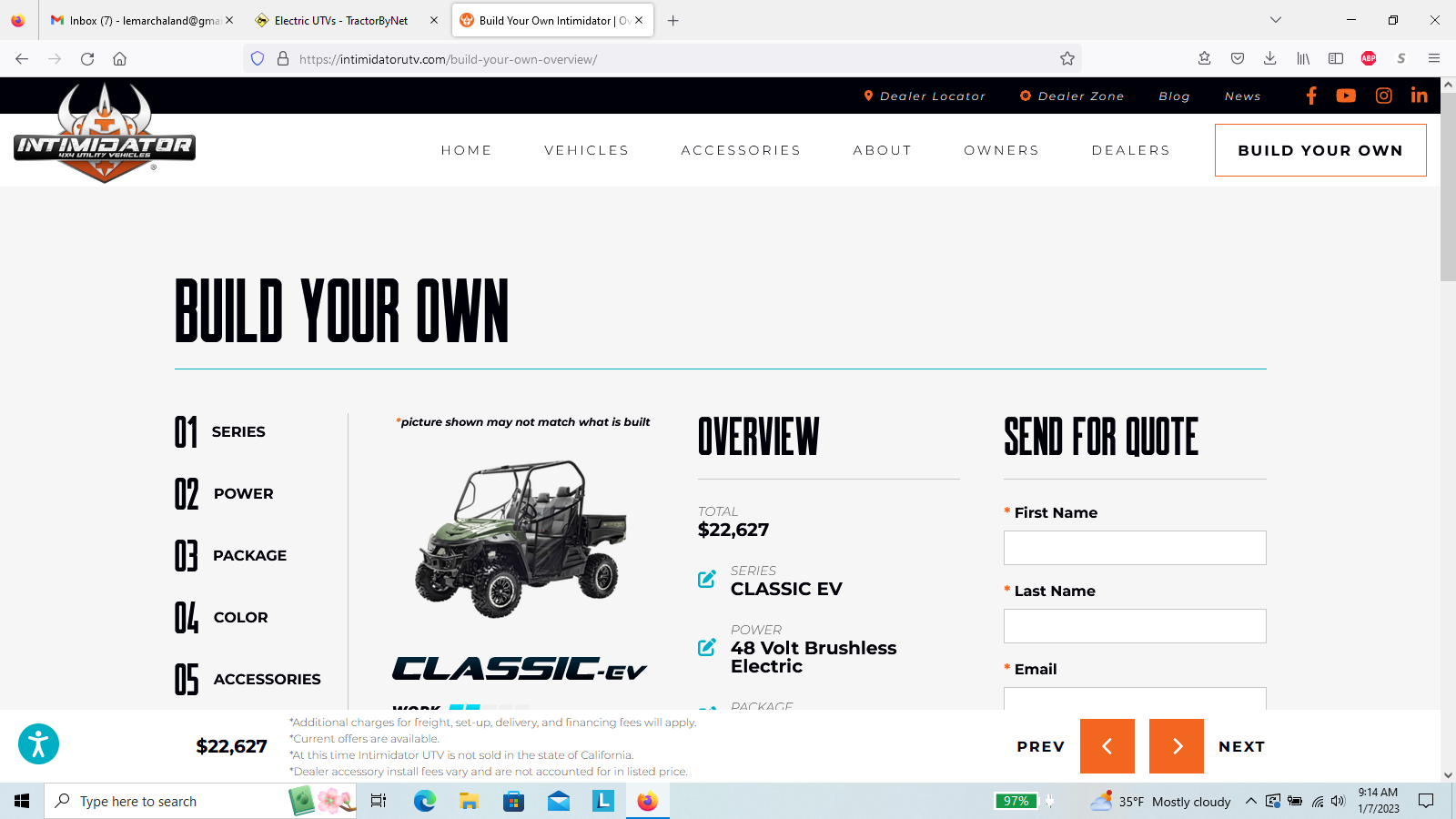This screenshot has width=1456, height=819.
Task: Go to the Firefox home page
Action: [119, 59]
